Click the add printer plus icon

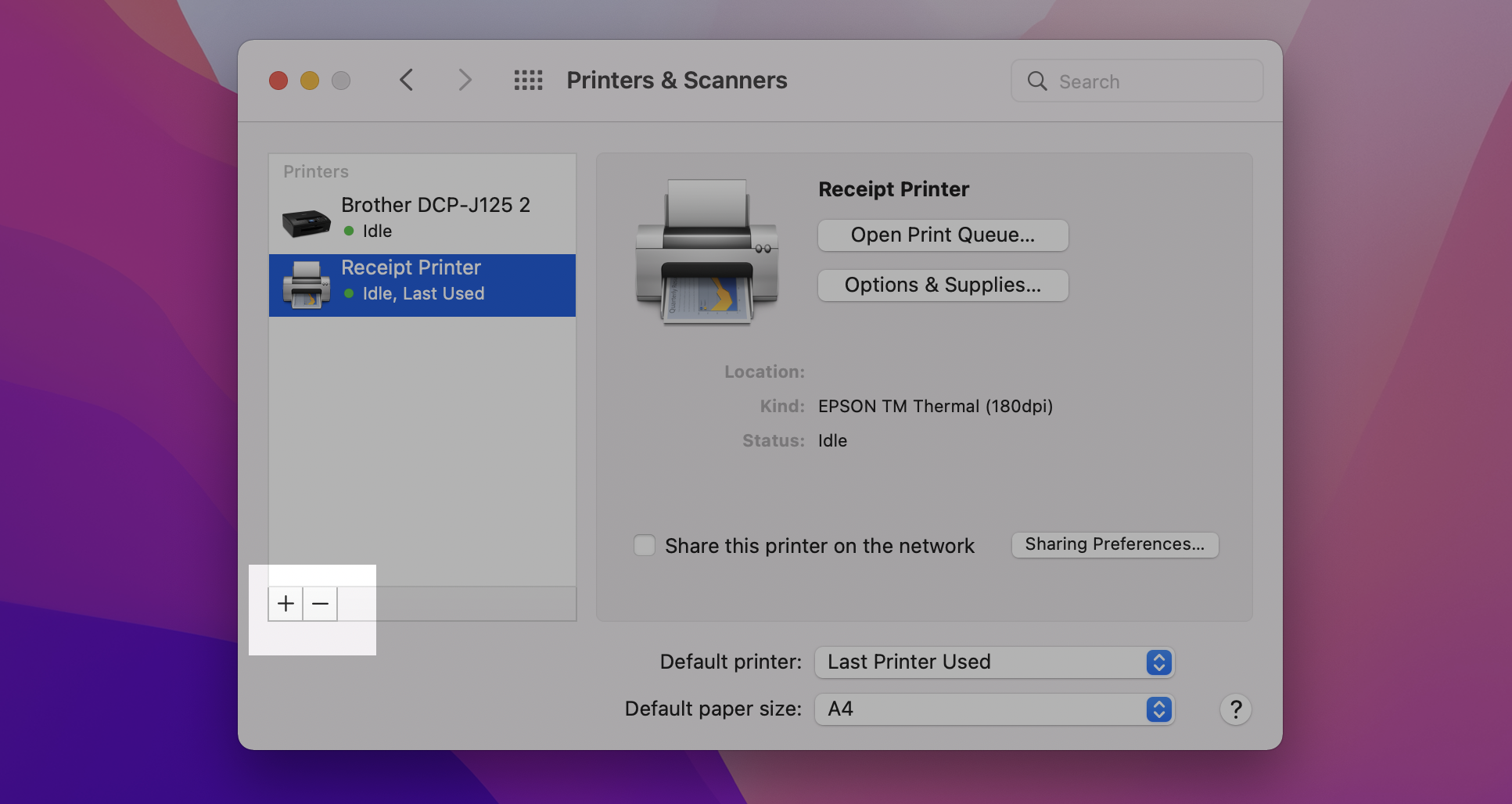pyautogui.click(x=286, y=603)
